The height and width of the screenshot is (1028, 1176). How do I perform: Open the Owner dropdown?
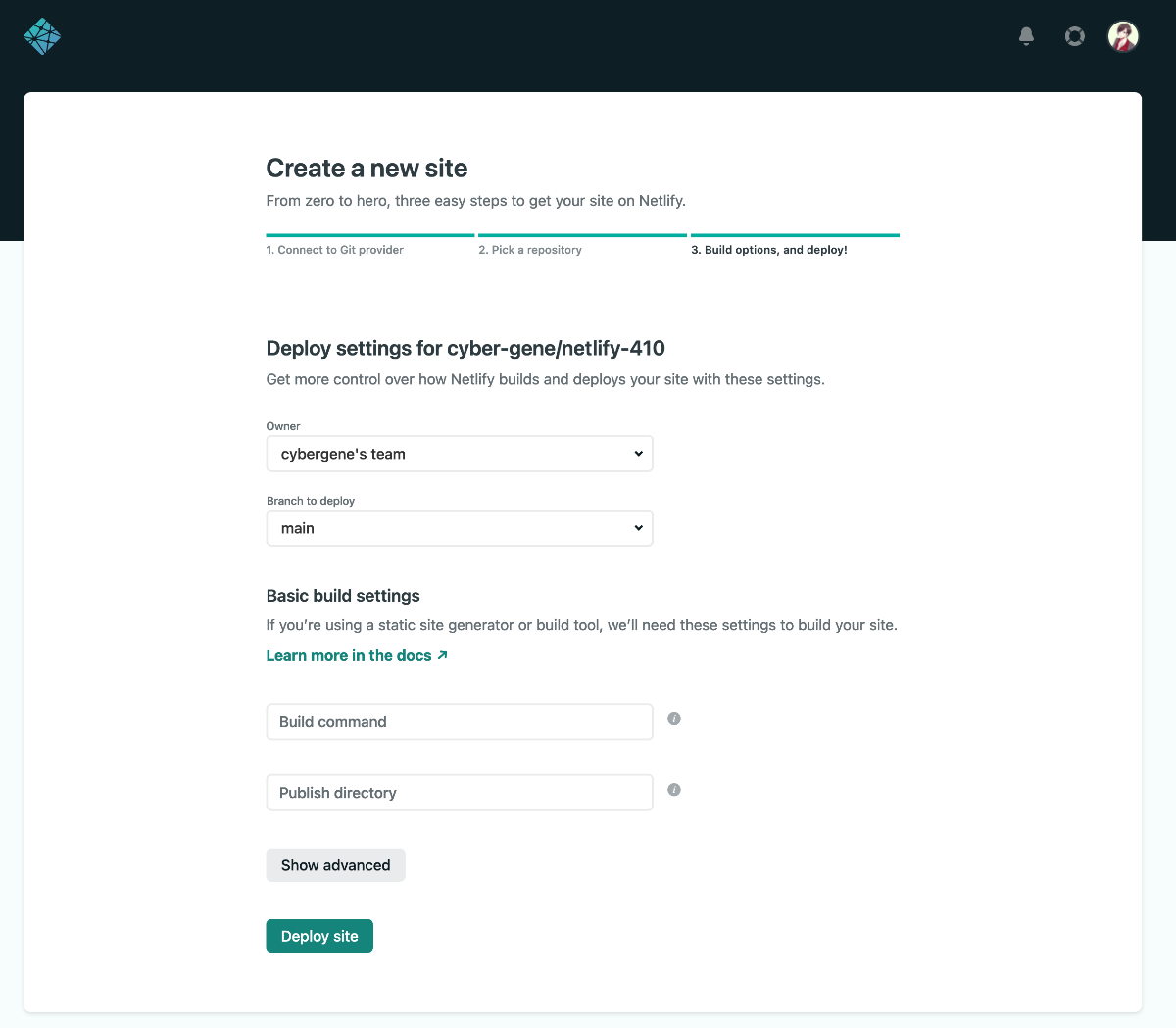460,453
